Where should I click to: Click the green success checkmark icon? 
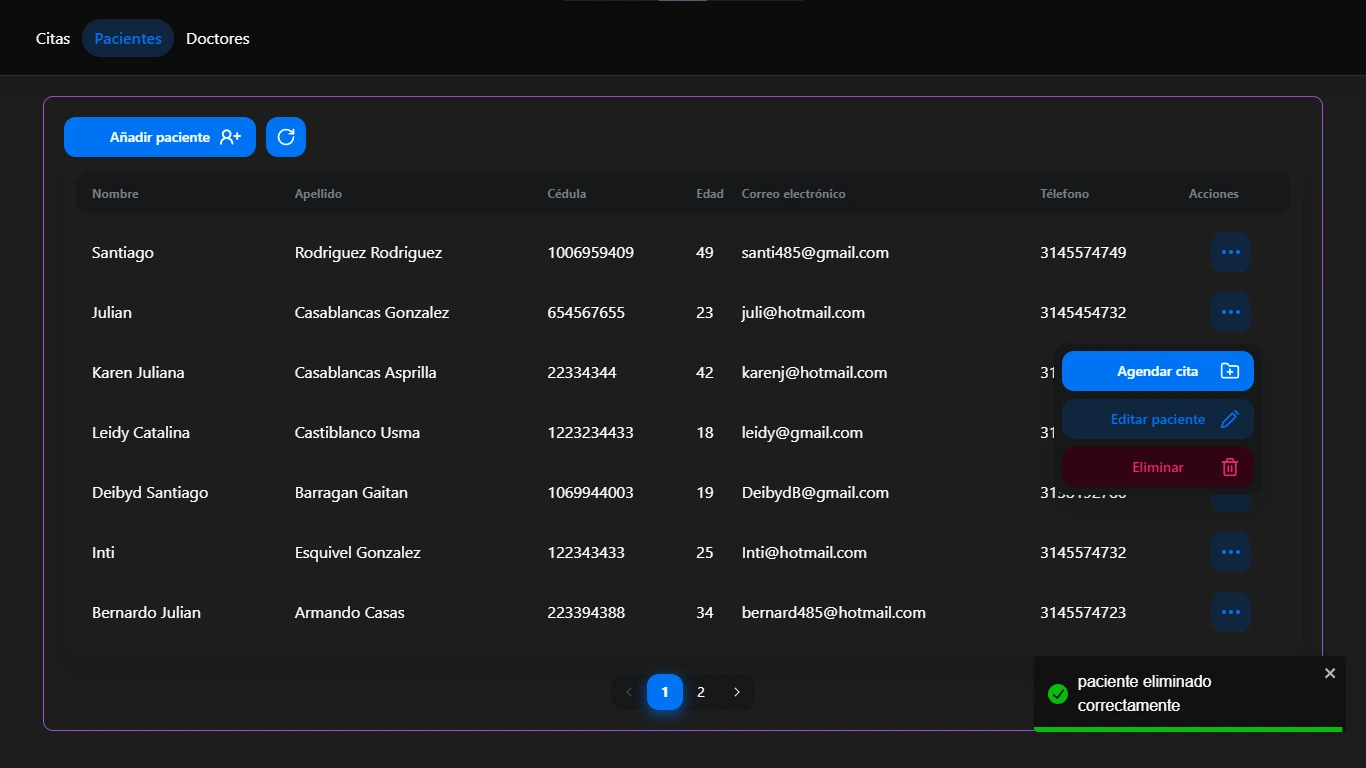[x=1057, y=693]
